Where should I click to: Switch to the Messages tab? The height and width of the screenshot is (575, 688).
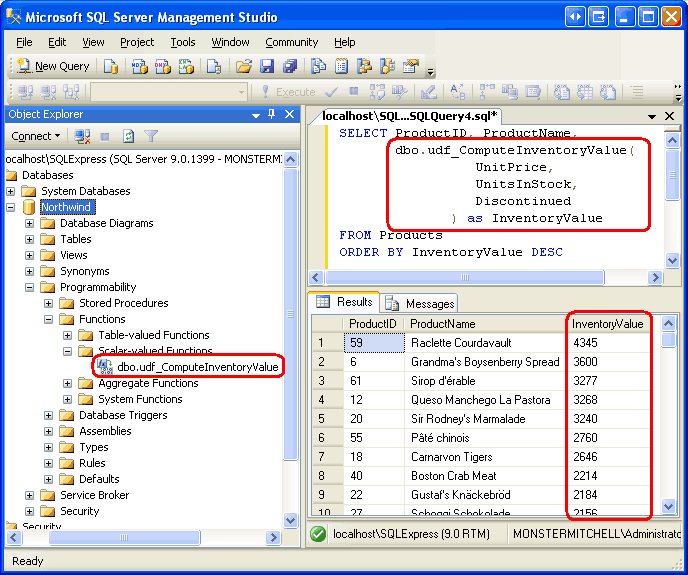coord(420,303)
